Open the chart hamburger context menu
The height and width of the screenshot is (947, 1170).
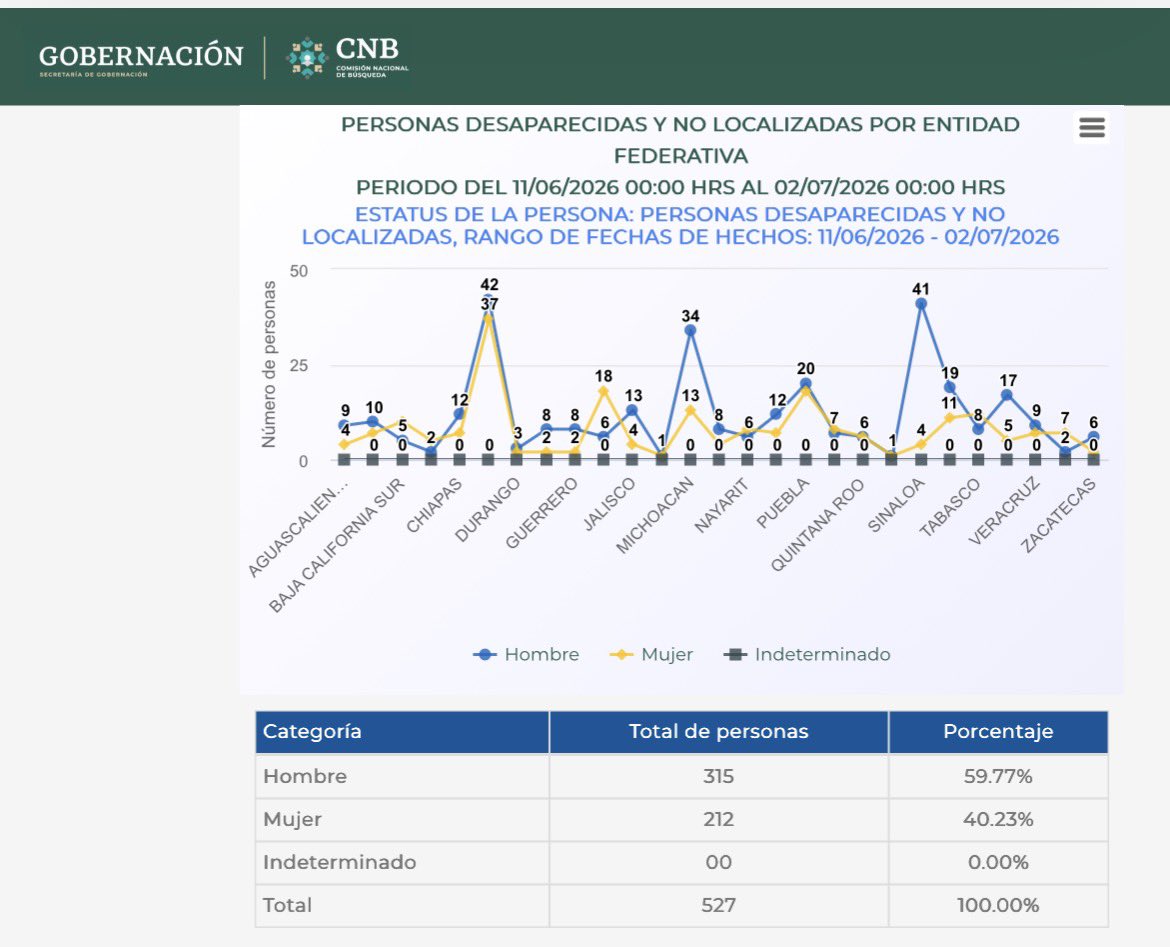(x=1092, y=128)
